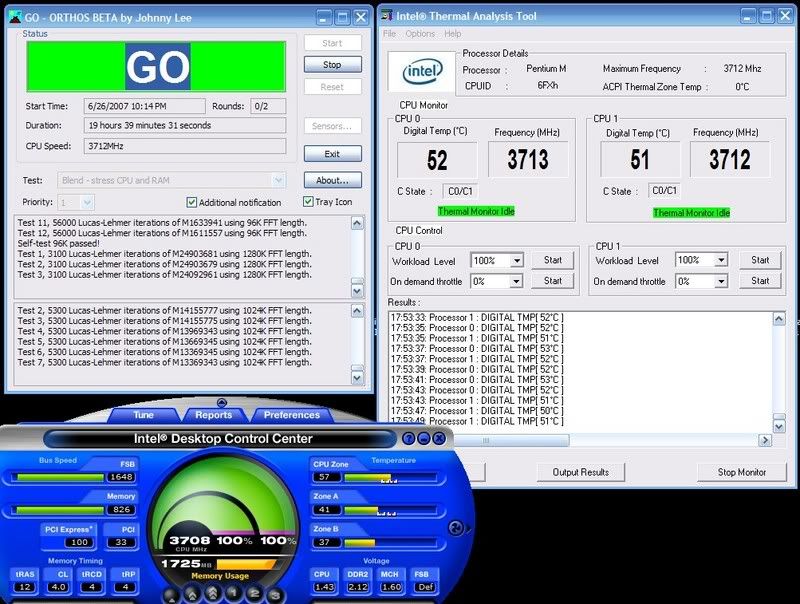This screenshot has width=800, height=604.
Task: Click the Stop Monitor button
Action: (x=742, y=472)
